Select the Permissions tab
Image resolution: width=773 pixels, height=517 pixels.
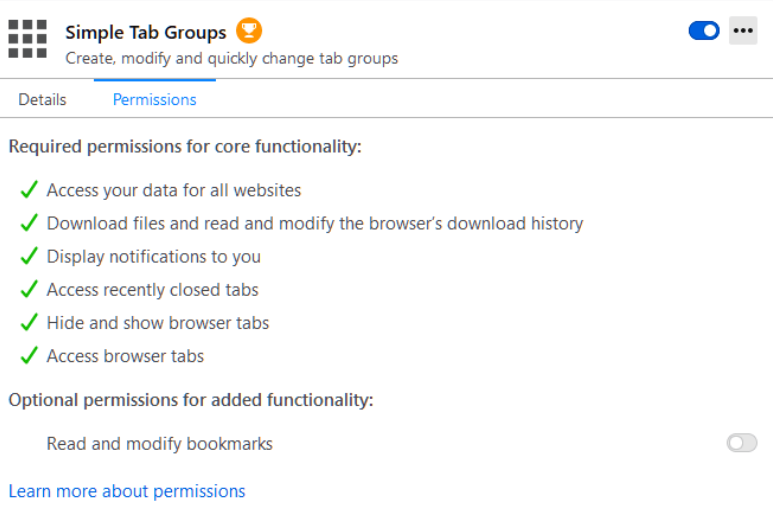pos(154,100)
